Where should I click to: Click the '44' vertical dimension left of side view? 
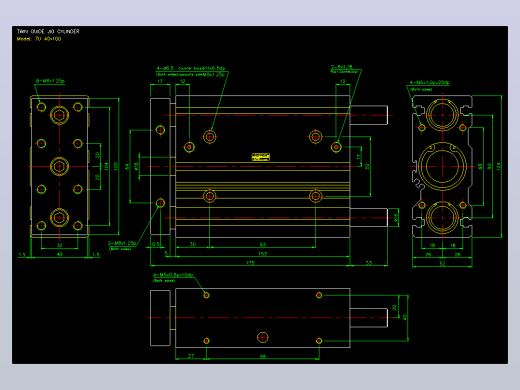tap(127, 166)
